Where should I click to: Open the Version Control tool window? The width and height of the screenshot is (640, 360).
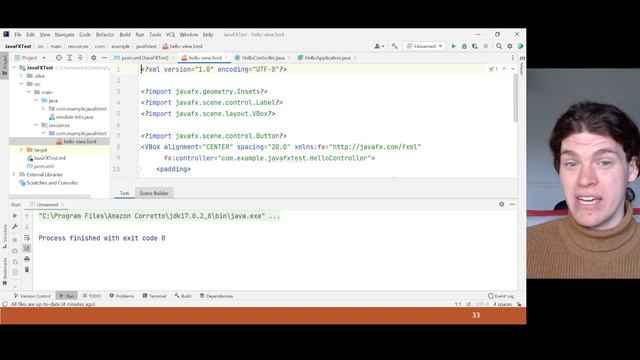32,296
